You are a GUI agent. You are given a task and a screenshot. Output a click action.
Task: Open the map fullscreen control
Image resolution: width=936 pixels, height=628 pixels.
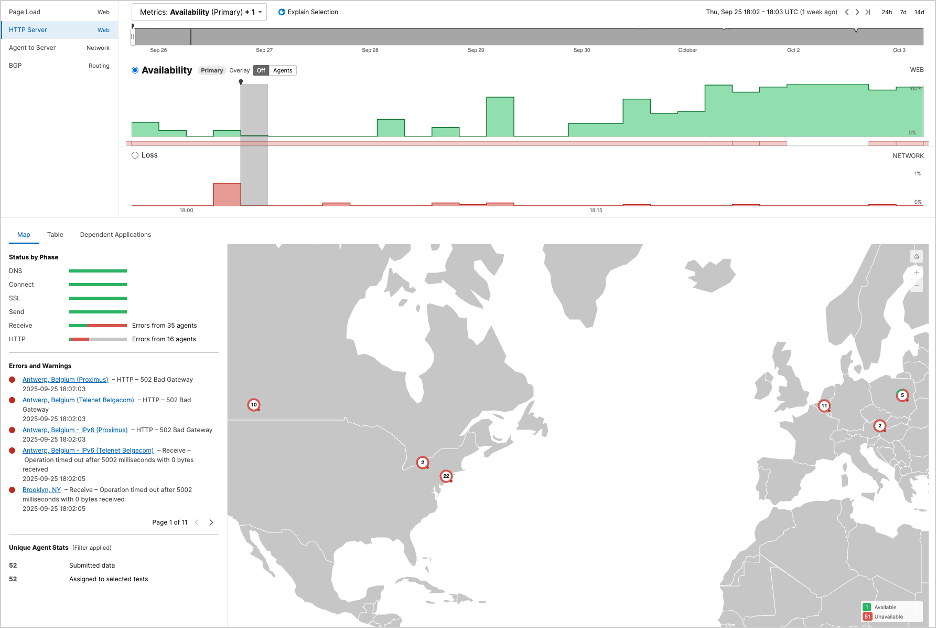pos(916,256)
